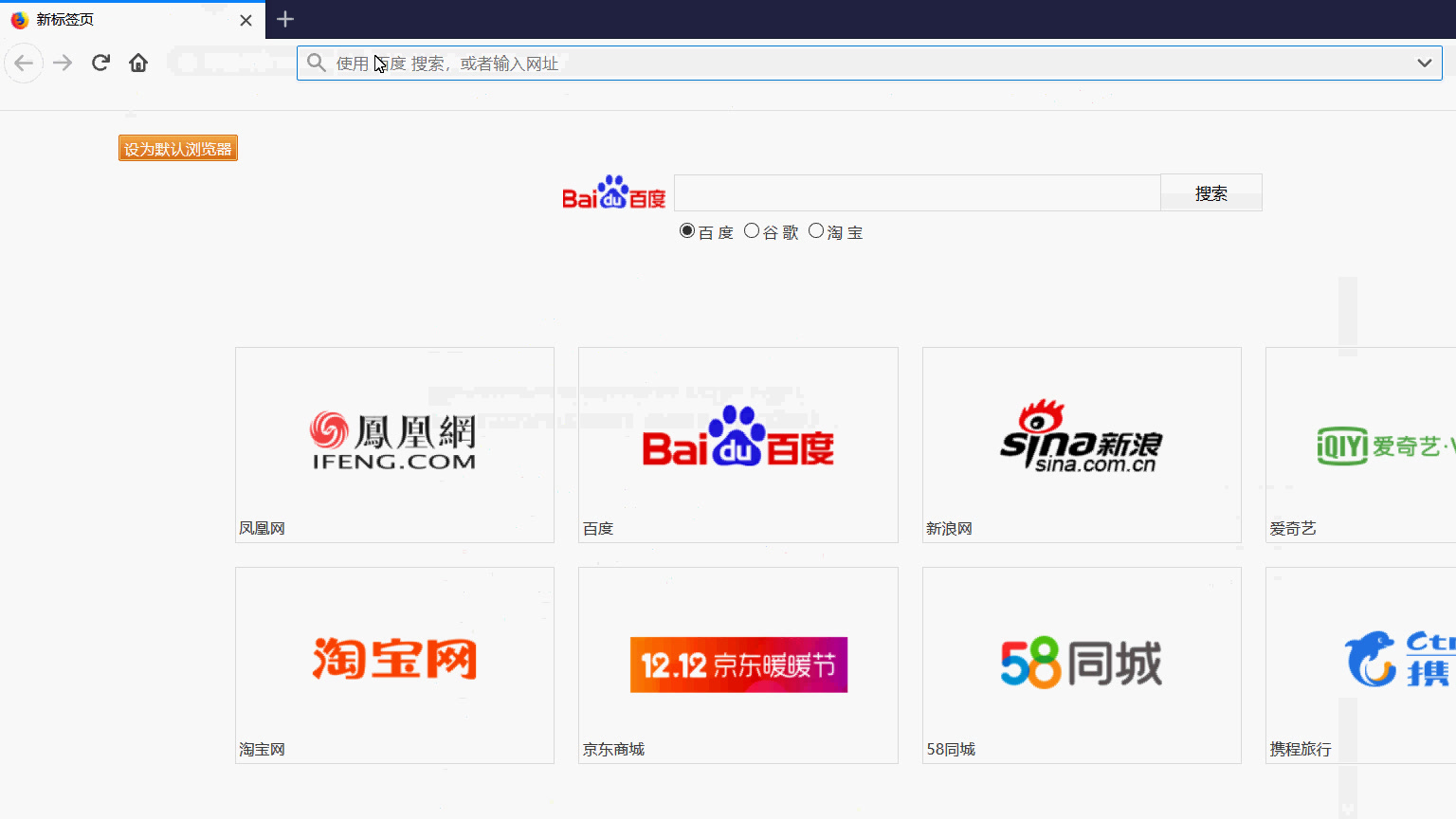Select the 新标签页 tab

133,20
